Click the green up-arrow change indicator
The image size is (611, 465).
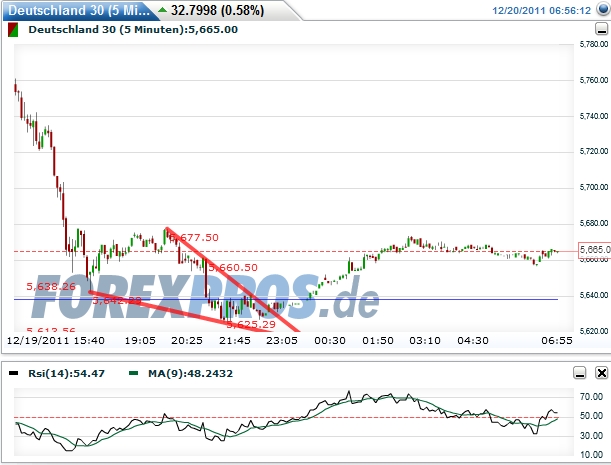click(162, 10)
